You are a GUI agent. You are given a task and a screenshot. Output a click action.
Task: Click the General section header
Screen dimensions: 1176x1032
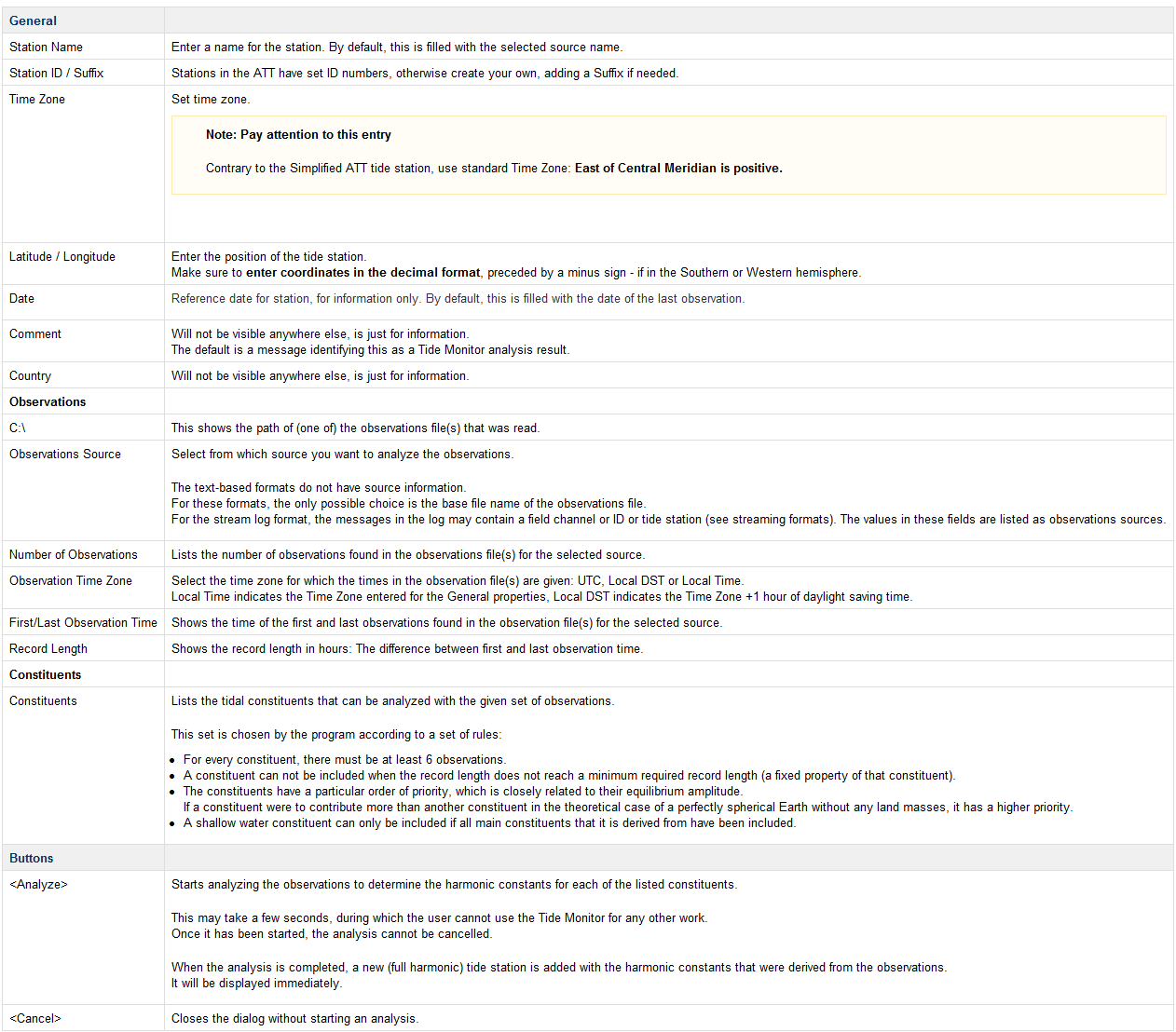(33, 20)
